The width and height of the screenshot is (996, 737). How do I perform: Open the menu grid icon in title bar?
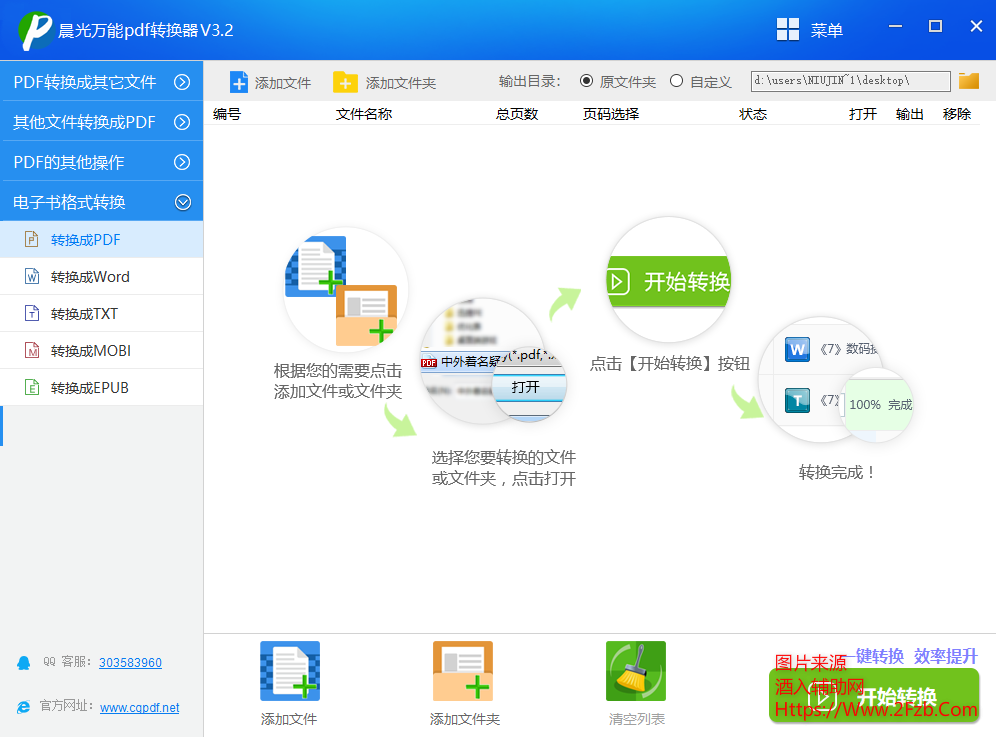788,30
